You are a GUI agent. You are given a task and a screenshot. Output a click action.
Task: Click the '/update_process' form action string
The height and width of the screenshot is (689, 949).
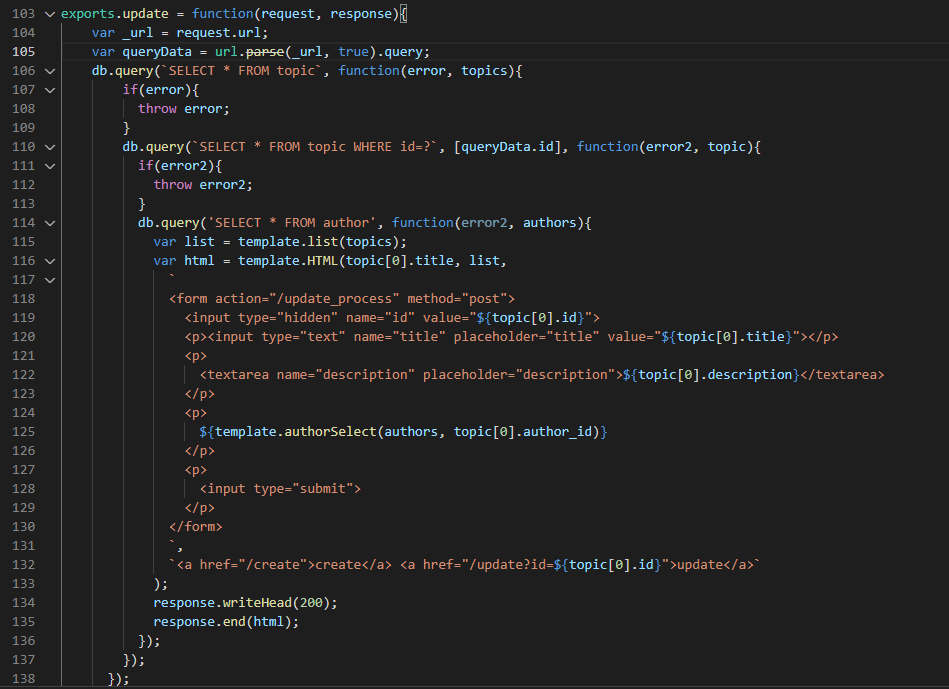coord(333,298)
